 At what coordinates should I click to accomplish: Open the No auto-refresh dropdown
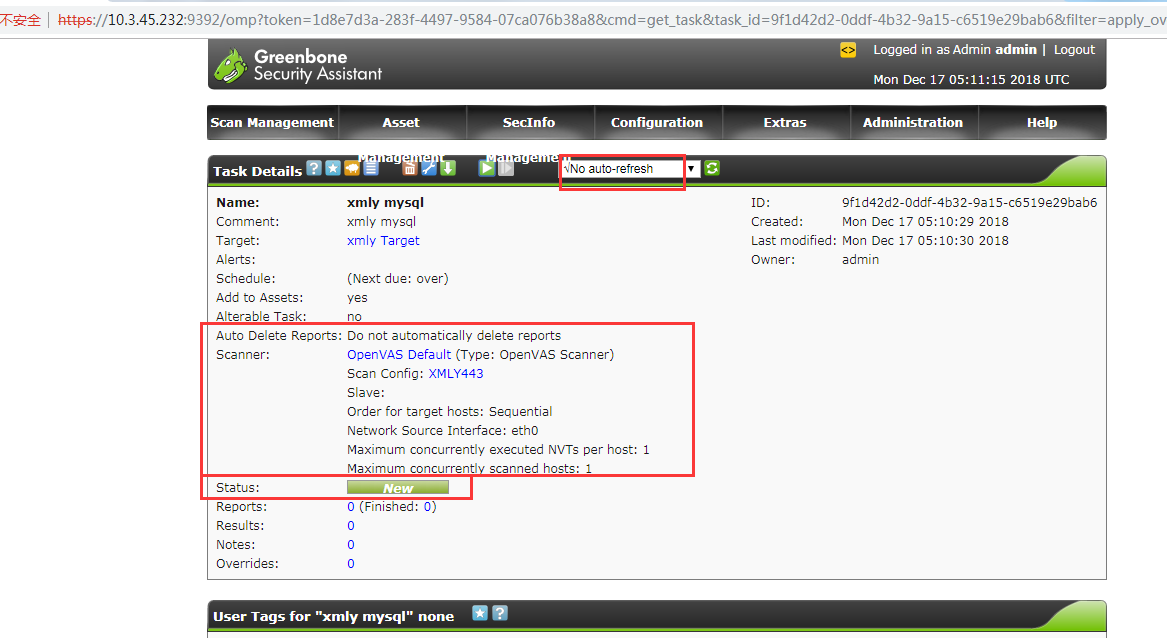pos(631,169)
